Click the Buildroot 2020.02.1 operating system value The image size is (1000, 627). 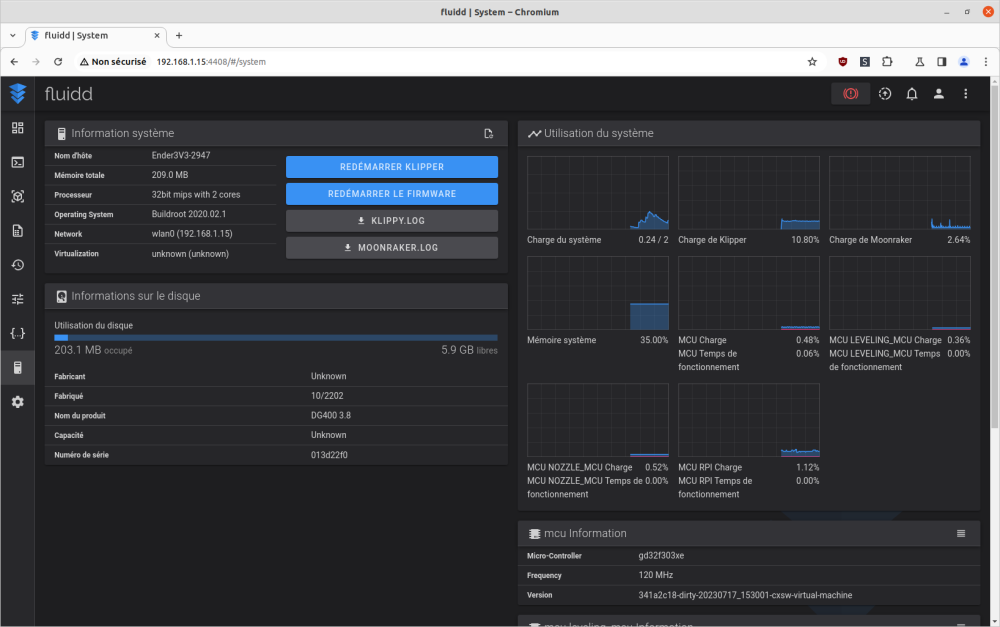(189, 214)
